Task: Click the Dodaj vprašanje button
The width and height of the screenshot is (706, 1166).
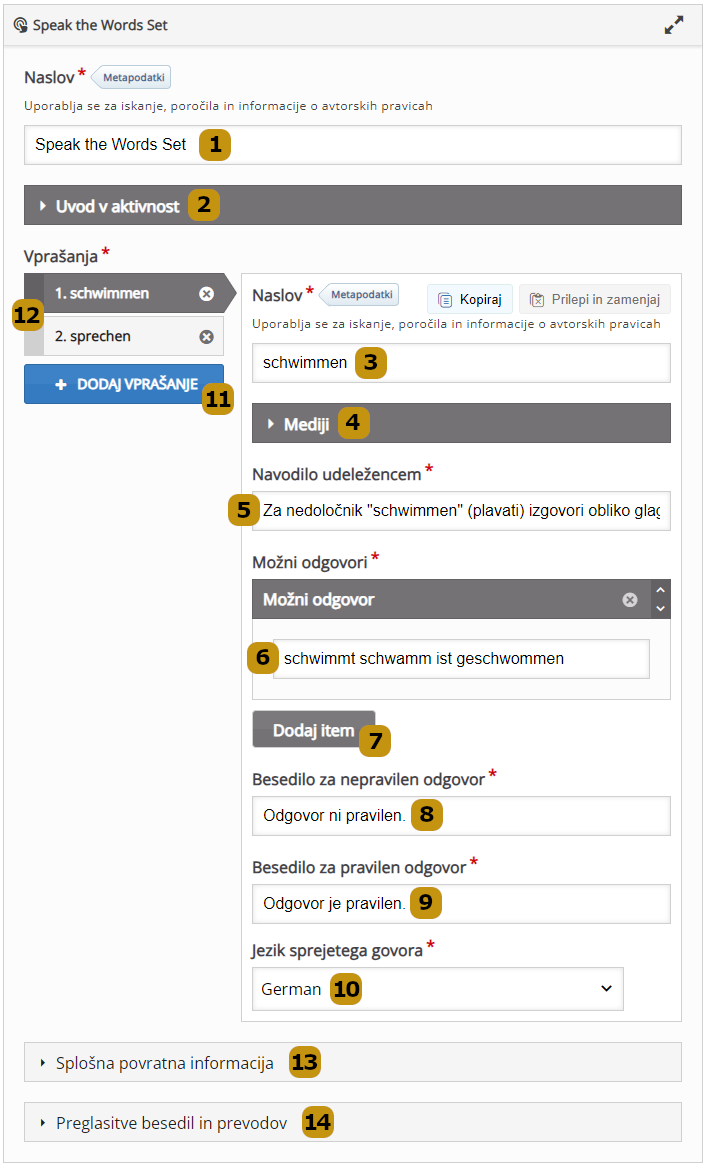Action: coord(124,384)
